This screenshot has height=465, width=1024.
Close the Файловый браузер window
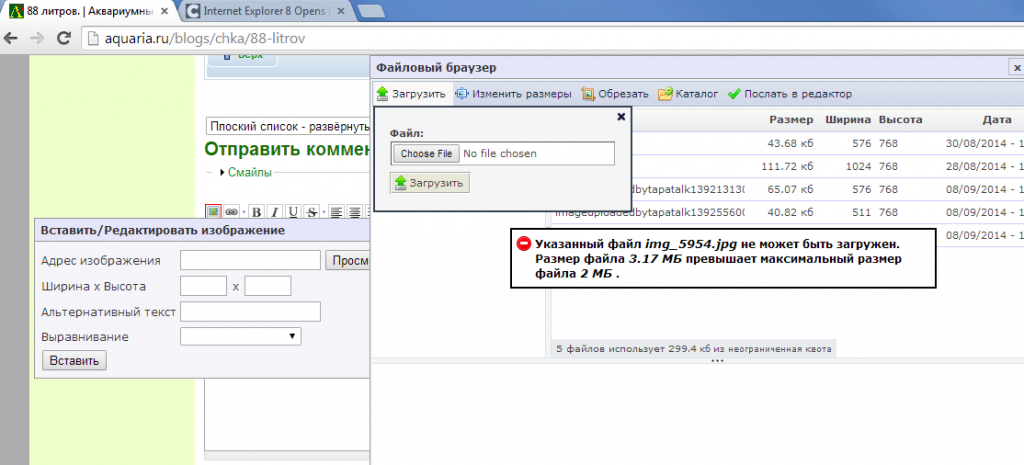click(1016, 67)
